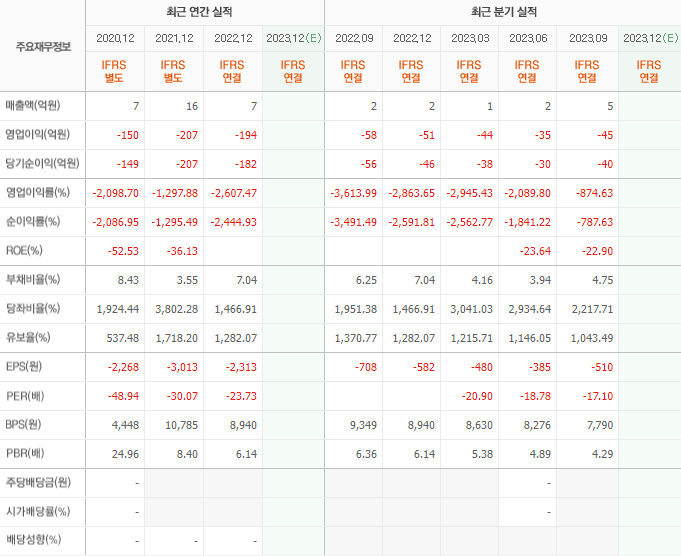Click reserve ratio value 537.48
The width and height of the screenshot is (681, 556).
(x=123, y=338)
